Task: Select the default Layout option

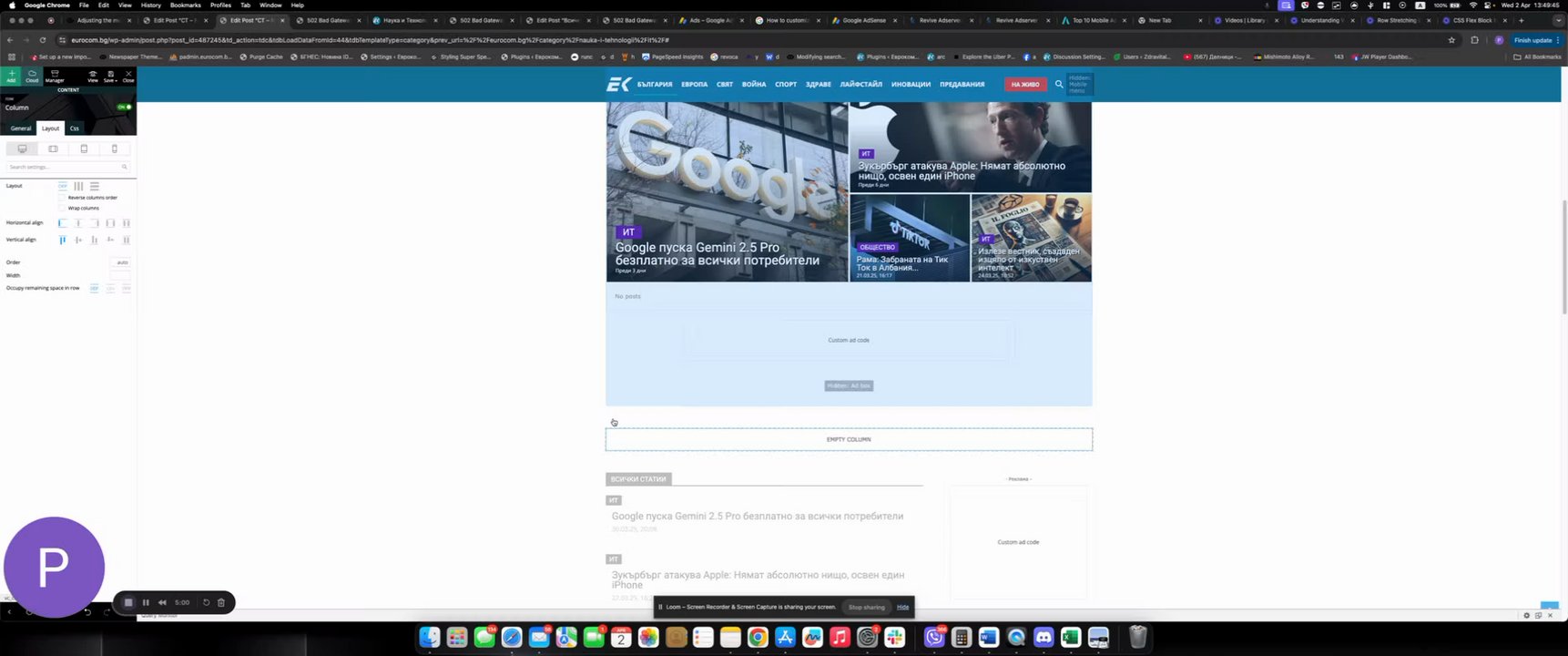Action: coord(63,186)
